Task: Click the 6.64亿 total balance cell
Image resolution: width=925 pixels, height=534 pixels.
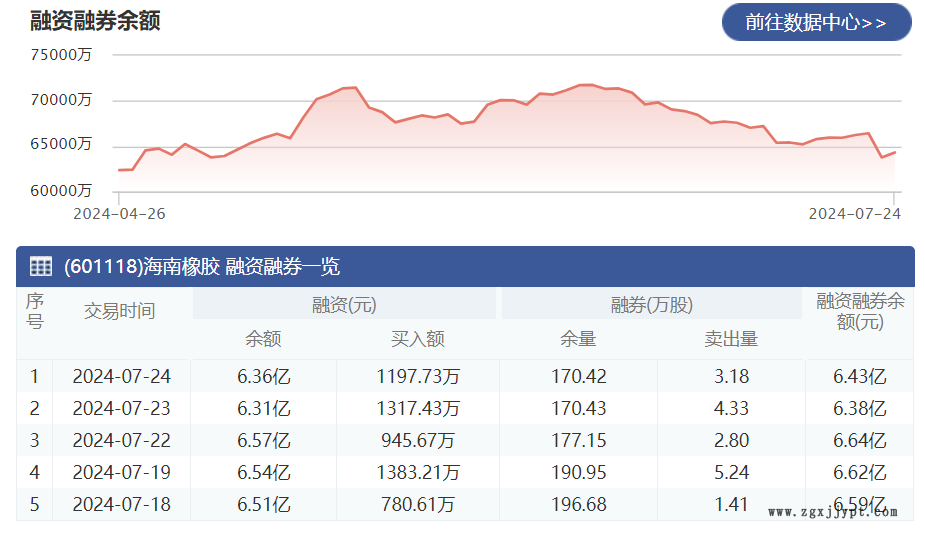Action: [x=860, y=440]
